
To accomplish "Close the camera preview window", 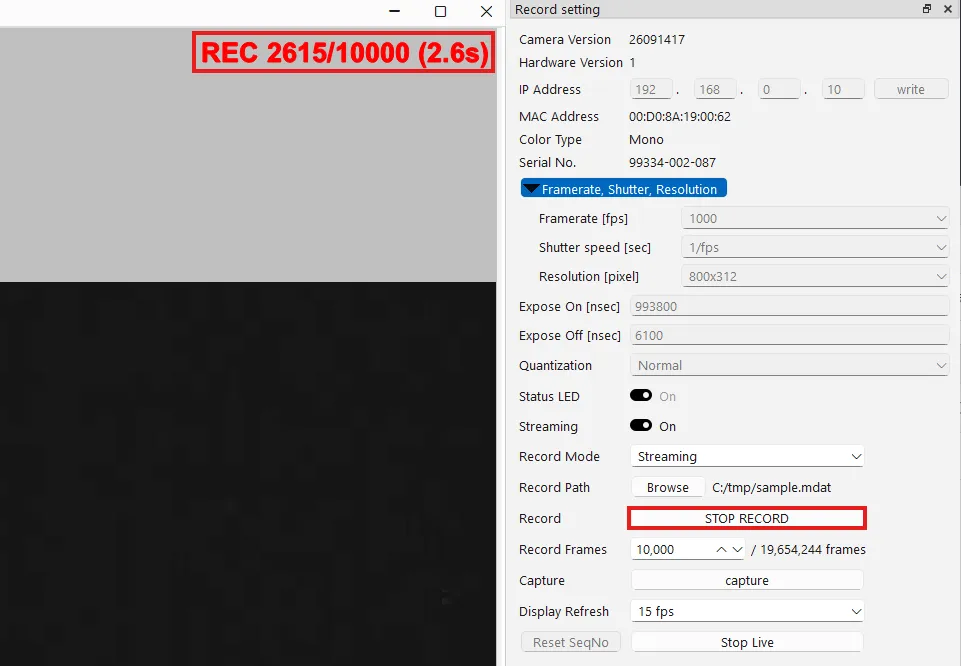I will (x=486, y=11).
